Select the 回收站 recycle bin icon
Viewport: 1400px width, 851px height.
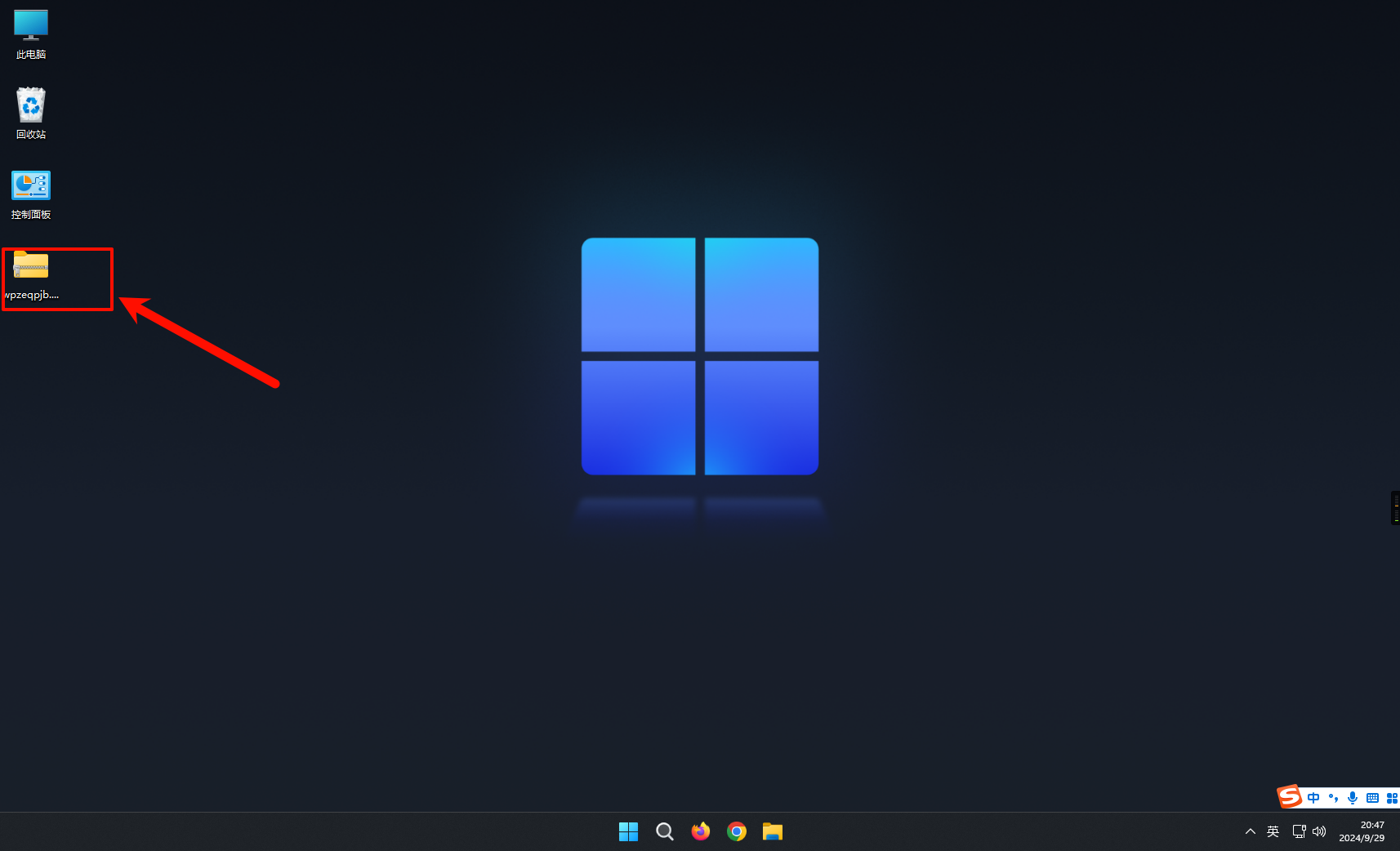click(x=31, y=114)
